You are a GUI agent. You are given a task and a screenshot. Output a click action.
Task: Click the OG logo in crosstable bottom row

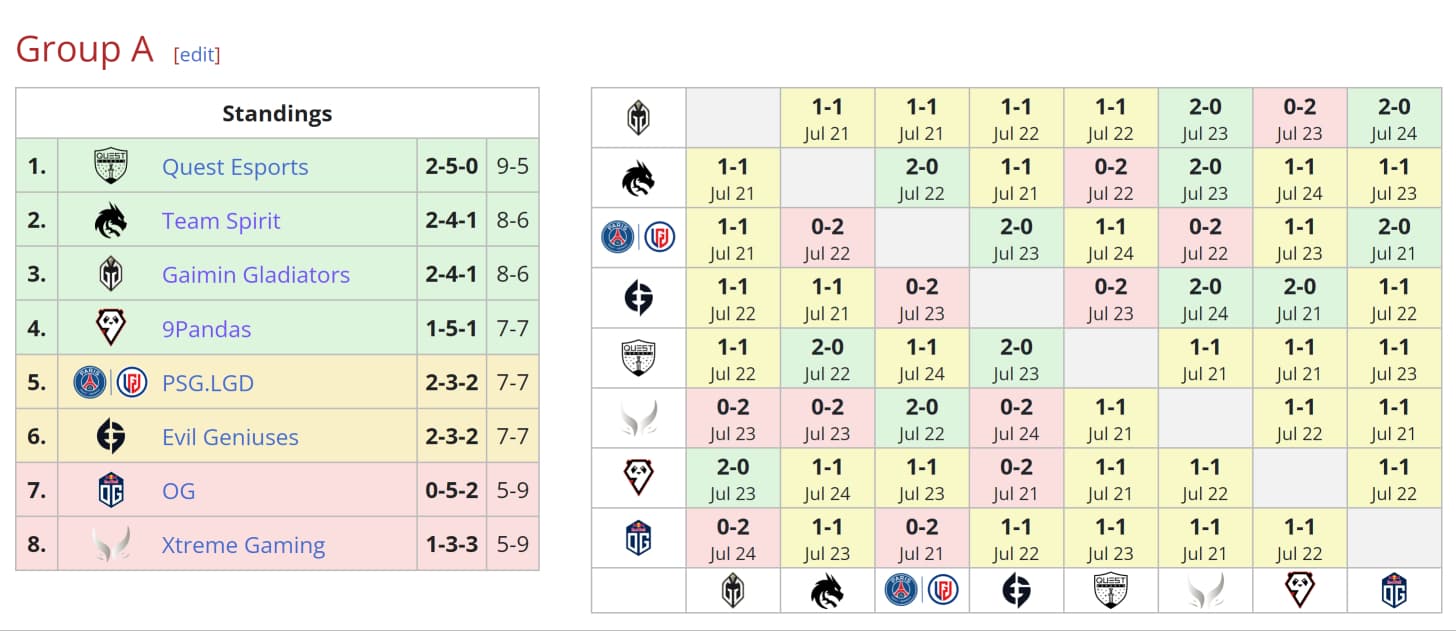coord(1394,591)
